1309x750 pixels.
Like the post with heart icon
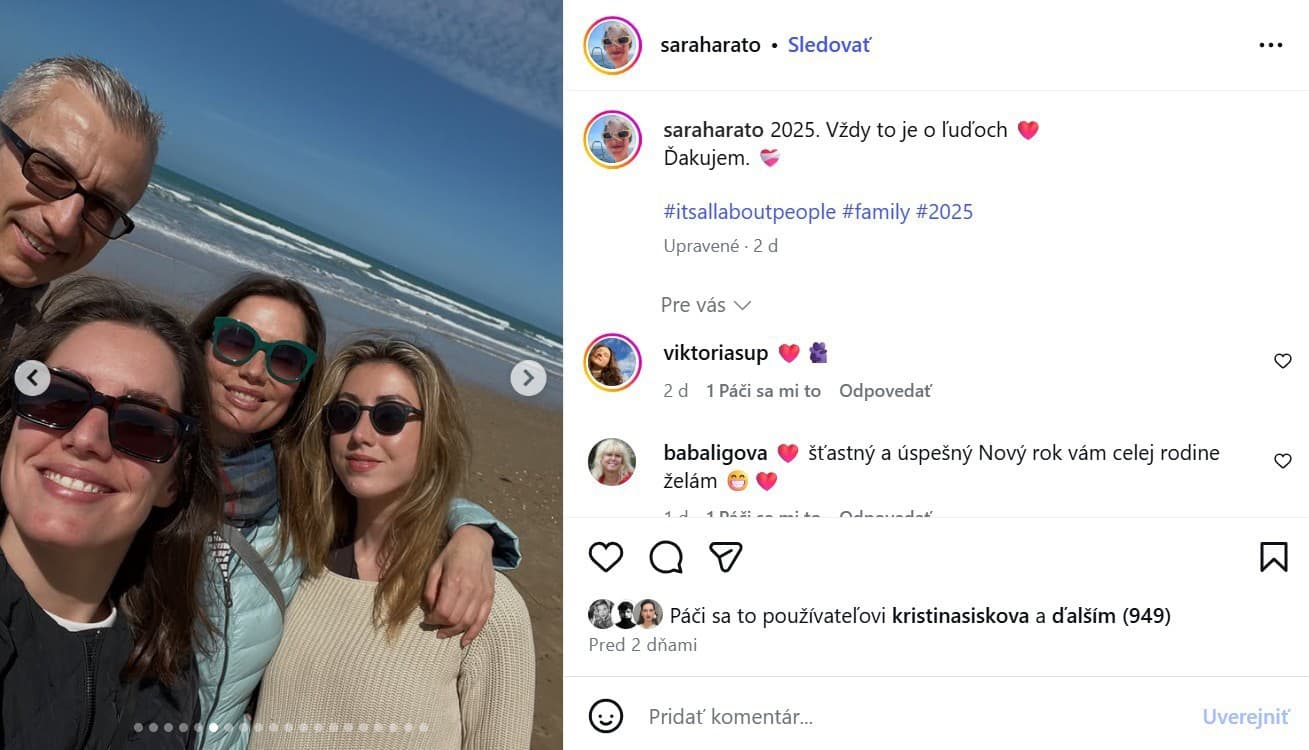tap(605, 557)
